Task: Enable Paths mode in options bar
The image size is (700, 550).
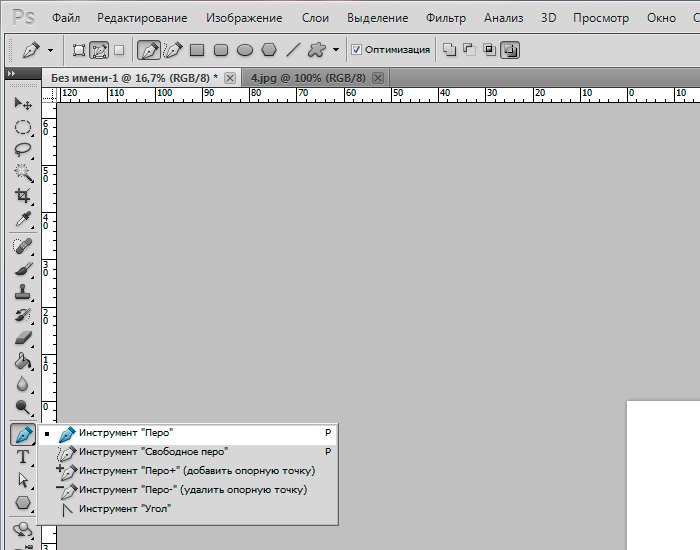Action: [x=99, y=49]
